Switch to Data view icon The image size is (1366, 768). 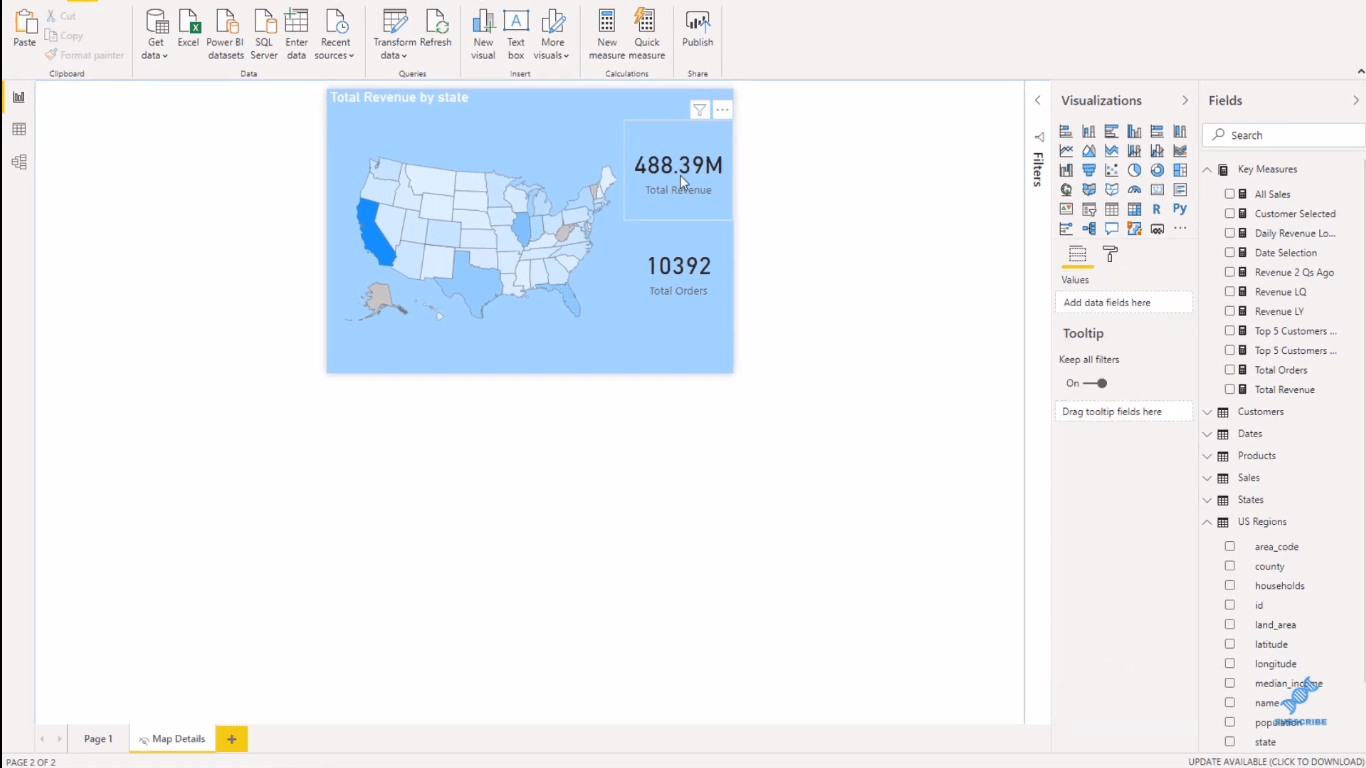click(18, 130)
